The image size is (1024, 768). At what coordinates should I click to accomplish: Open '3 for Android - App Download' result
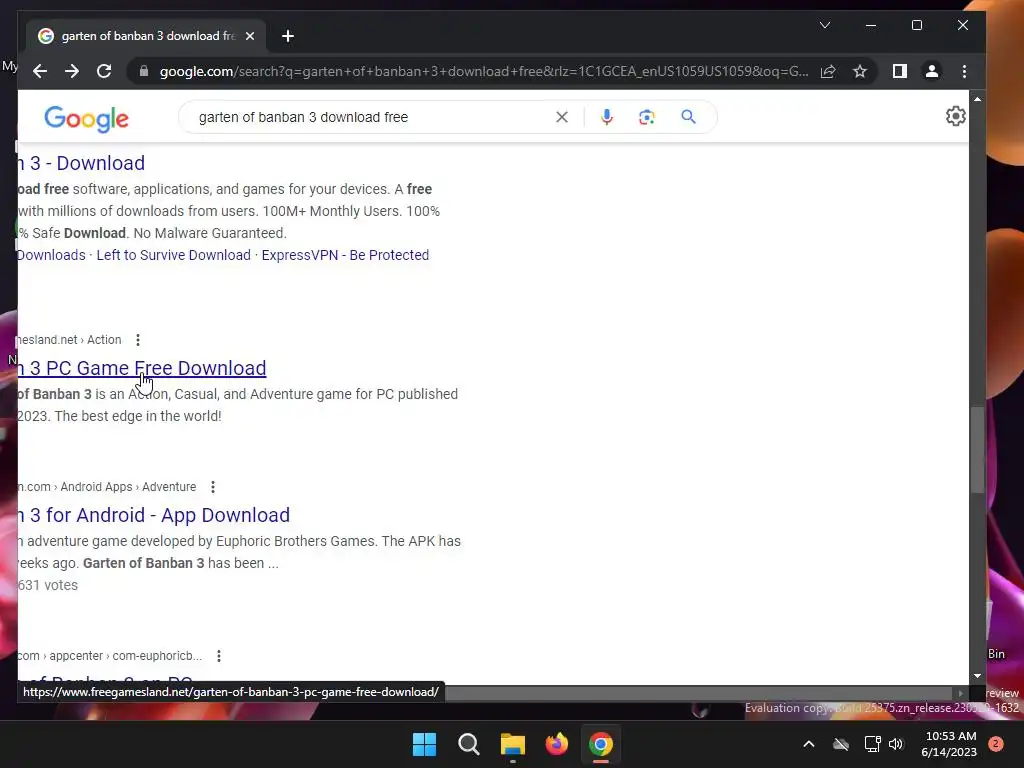click(154, 515)
